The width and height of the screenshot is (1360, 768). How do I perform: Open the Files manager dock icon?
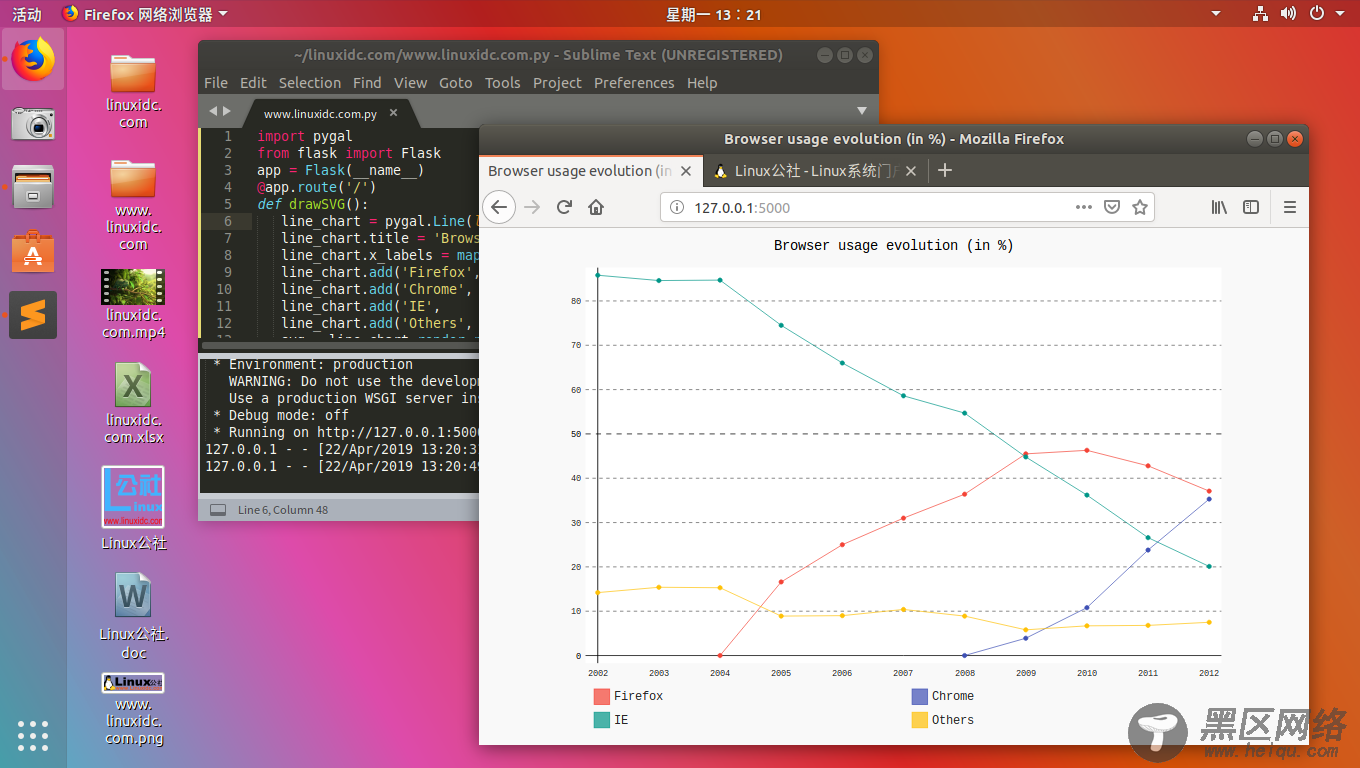[x=33, y=187]
